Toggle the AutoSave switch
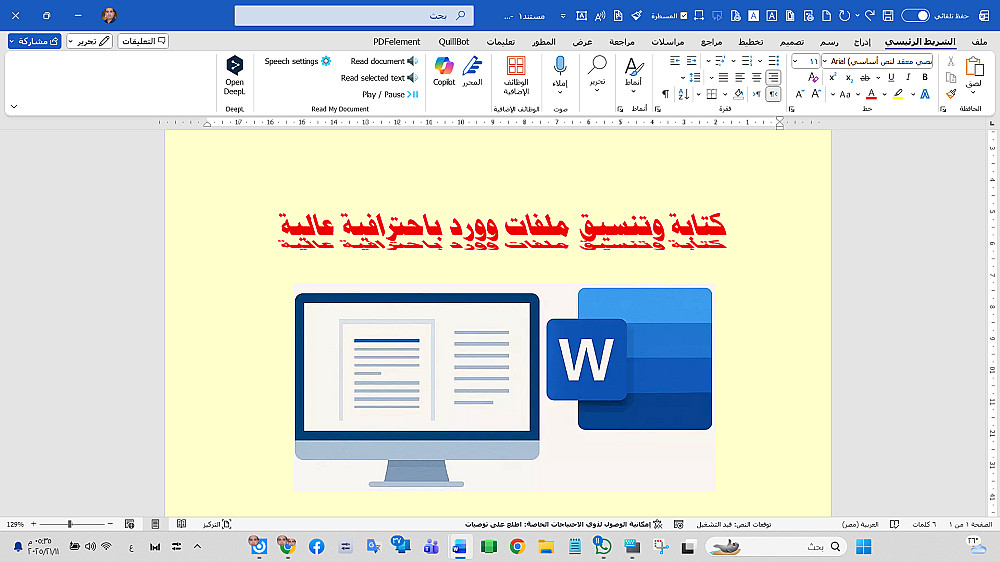The height and width of the screenshot is (562, 1000). 915,15
